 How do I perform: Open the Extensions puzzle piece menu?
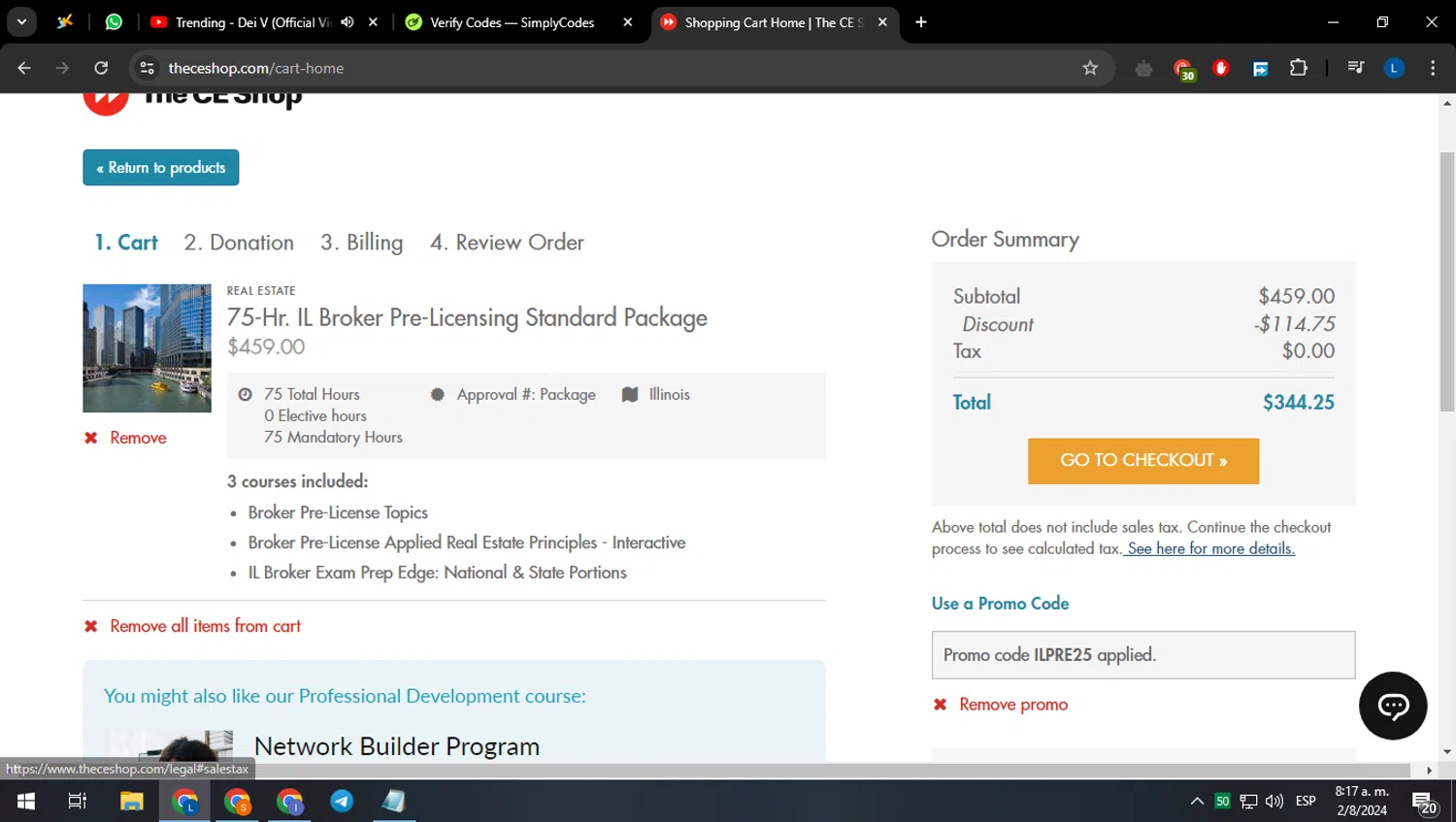[x=1299, y=68]
